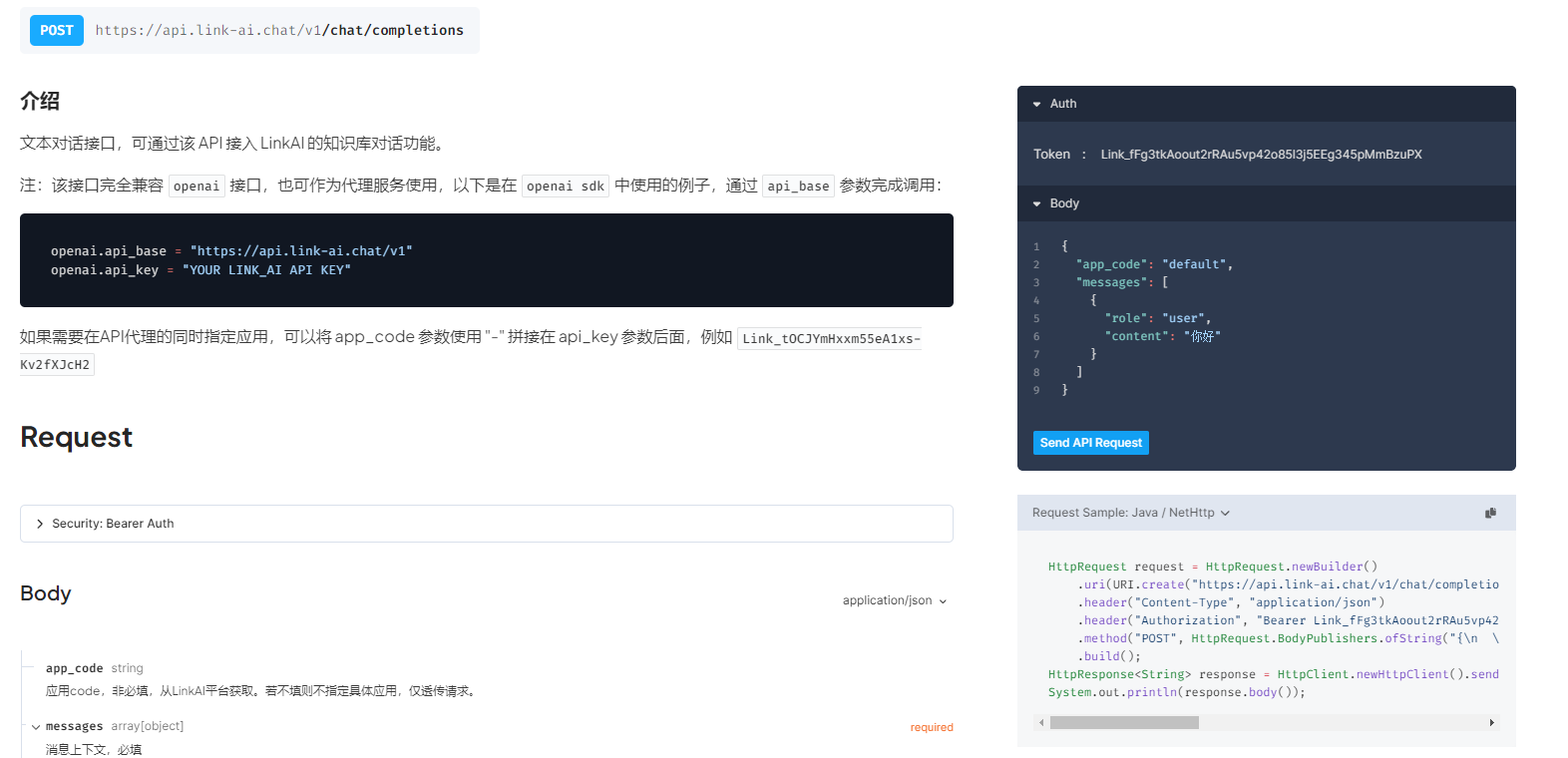Click the HttpRequest.newBuilder() sample line
This screenshot has width=1568, height=758.
coord(1213,567)
